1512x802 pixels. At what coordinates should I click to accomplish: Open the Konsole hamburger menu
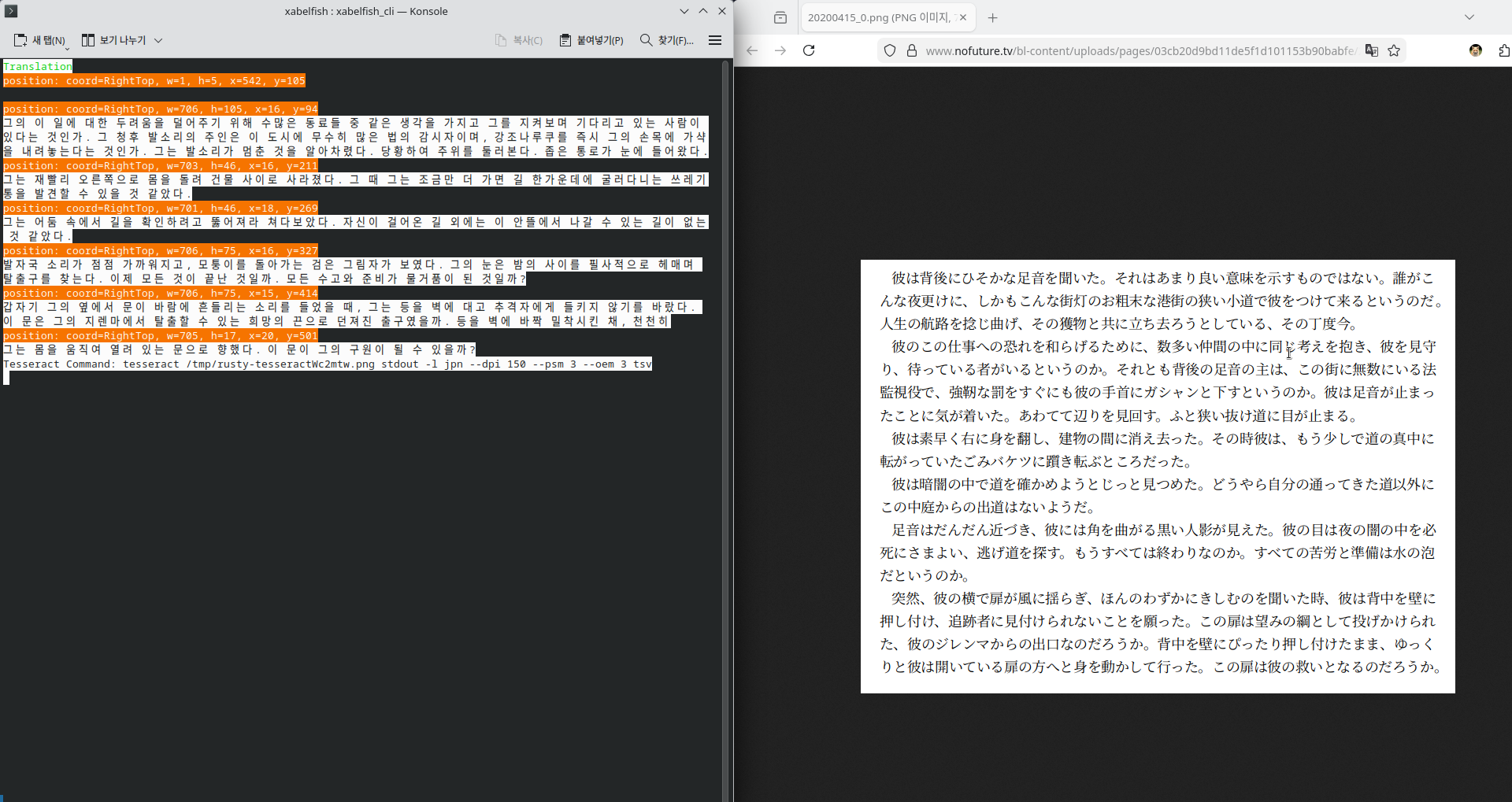[715, 40]
